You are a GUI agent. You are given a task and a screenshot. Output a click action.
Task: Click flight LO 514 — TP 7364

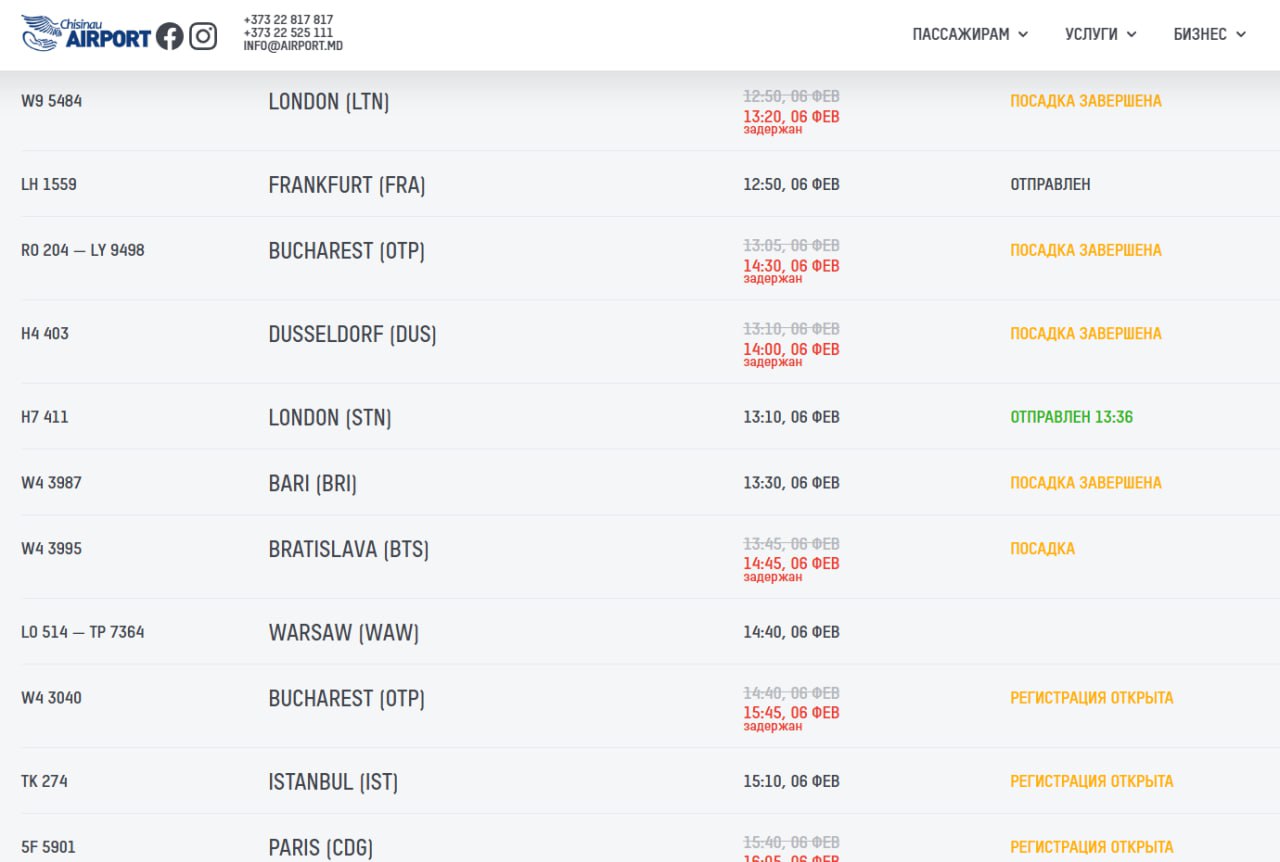83,632
